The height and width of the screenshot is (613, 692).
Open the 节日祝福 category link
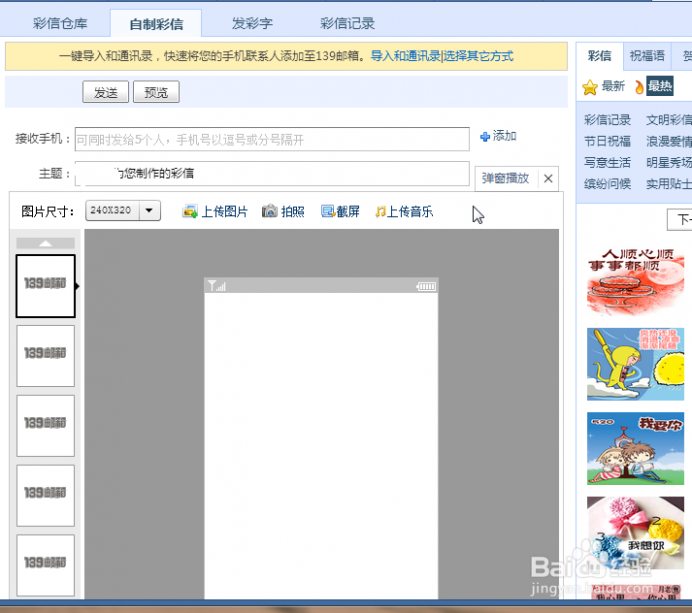point(607,141)
